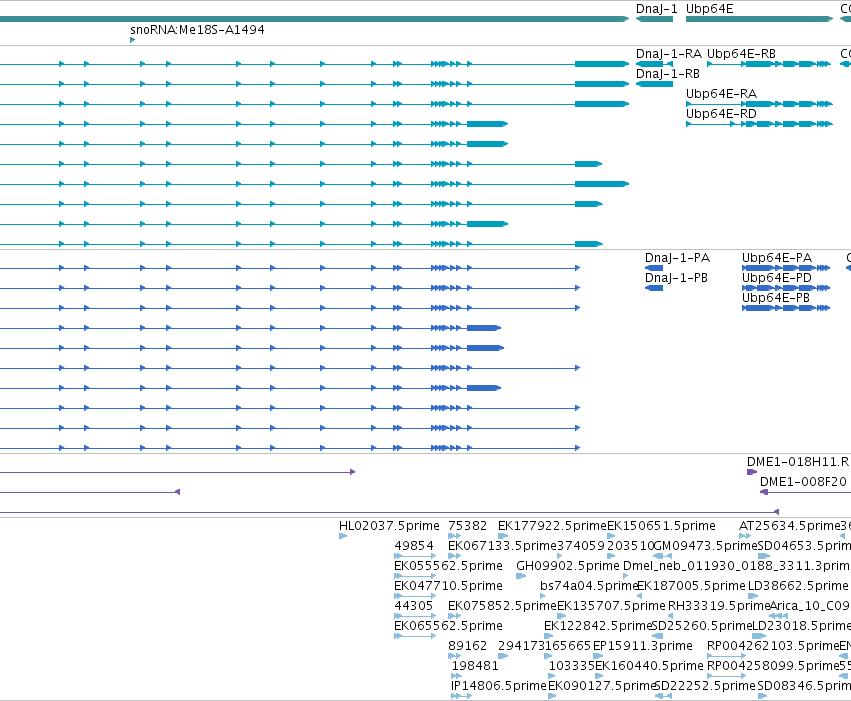Screen dimensions: 851x701
Task: Click the 89162 EST label
Action: pyautogui.click(x=468, y=646)
